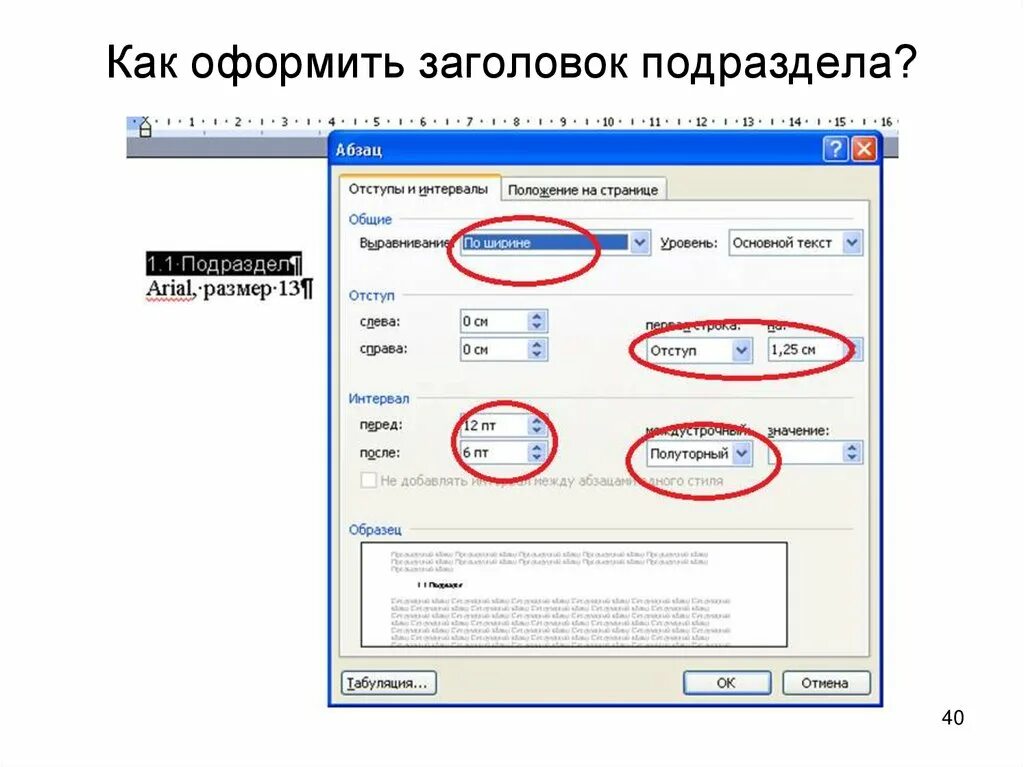Viewport: 1024px width, 767px height.
Task: Select the Отступы и интервалы tab
Action: [419, 189]
